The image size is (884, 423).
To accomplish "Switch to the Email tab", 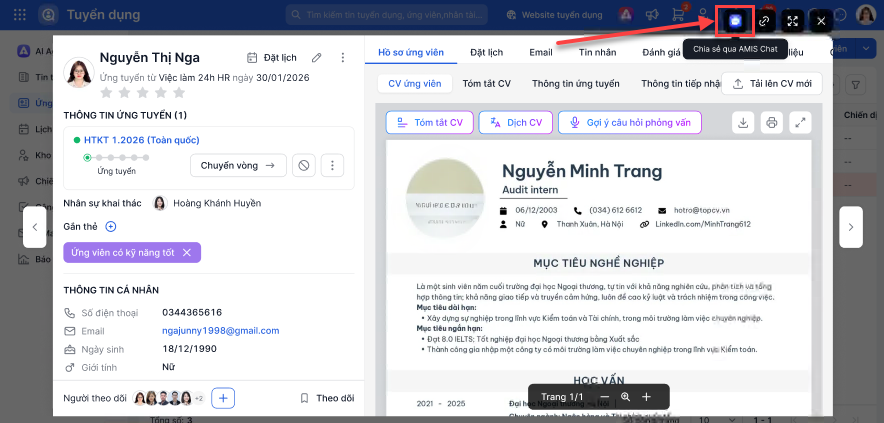I will 541,52.
